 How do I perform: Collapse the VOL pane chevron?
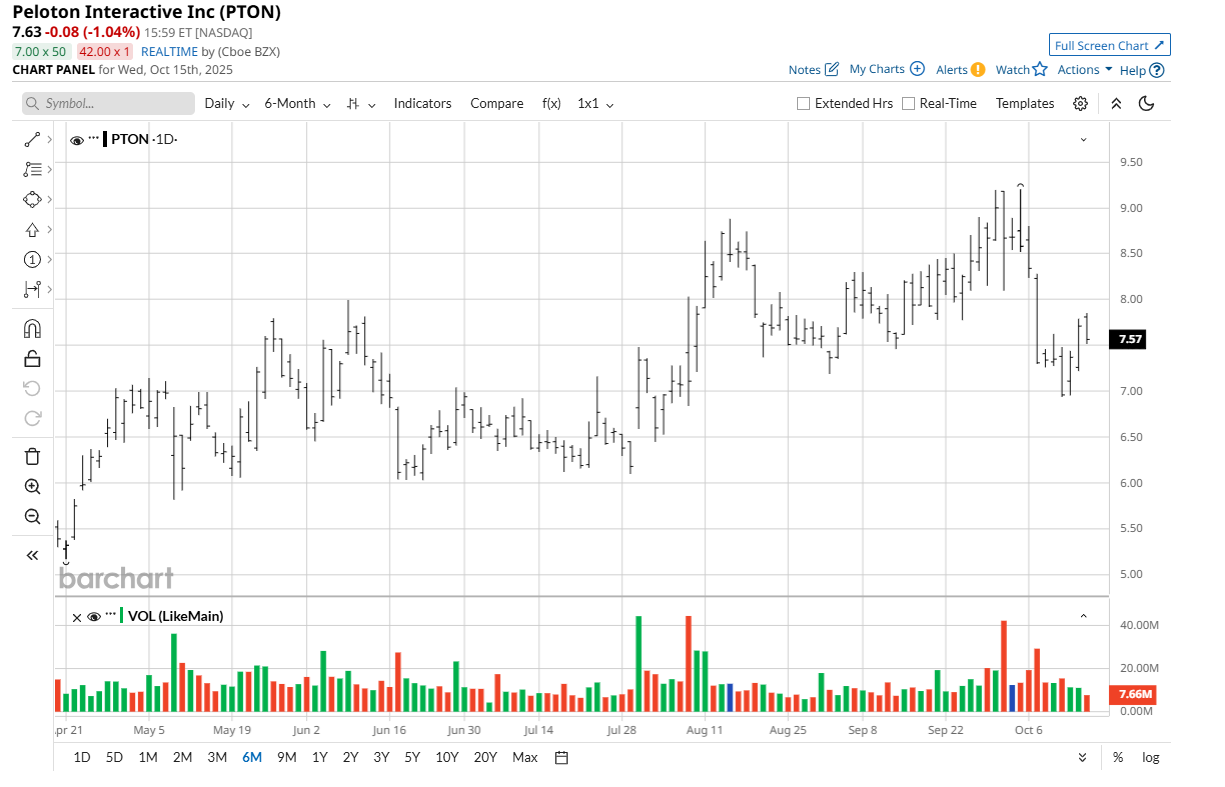(1083, 617)
